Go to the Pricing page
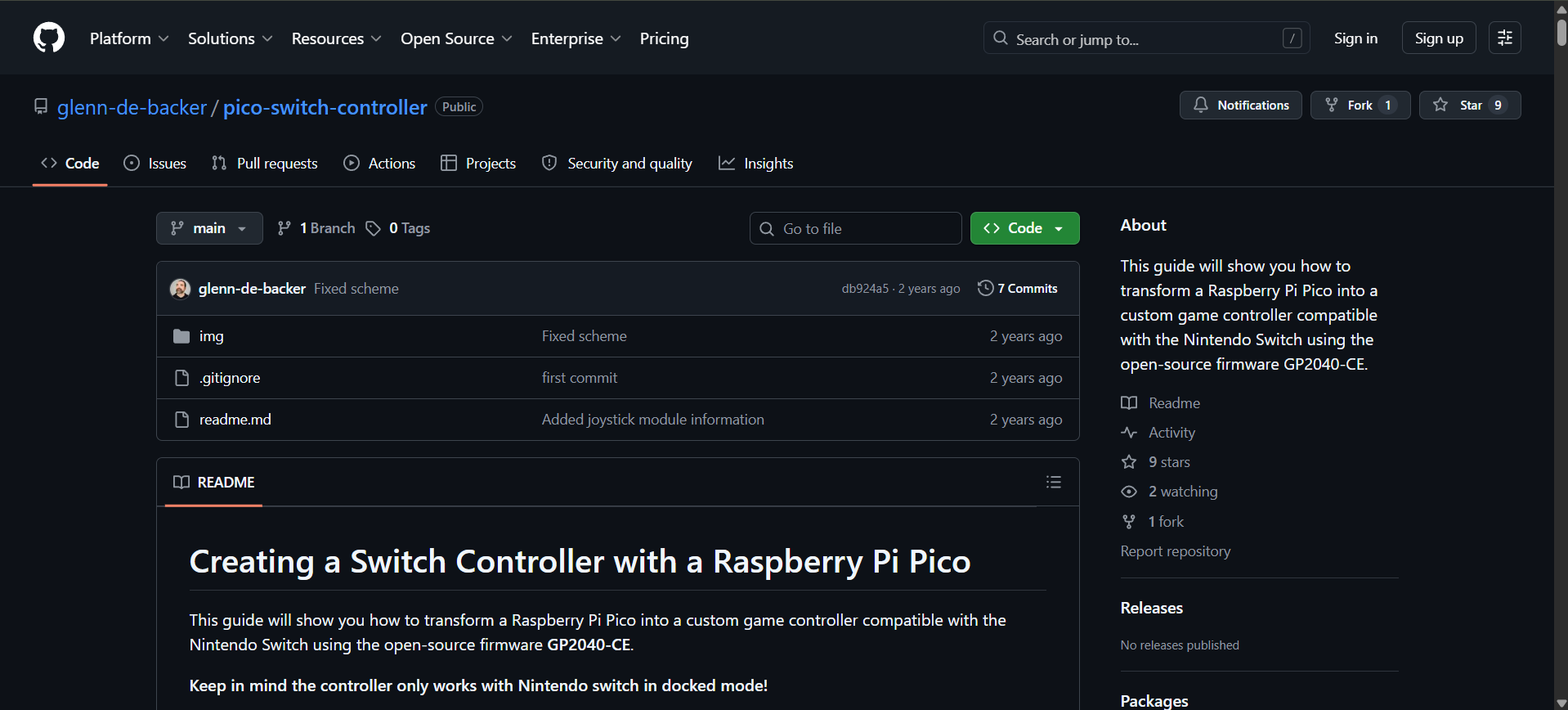The image size is (1568, 710). [664, 38]
